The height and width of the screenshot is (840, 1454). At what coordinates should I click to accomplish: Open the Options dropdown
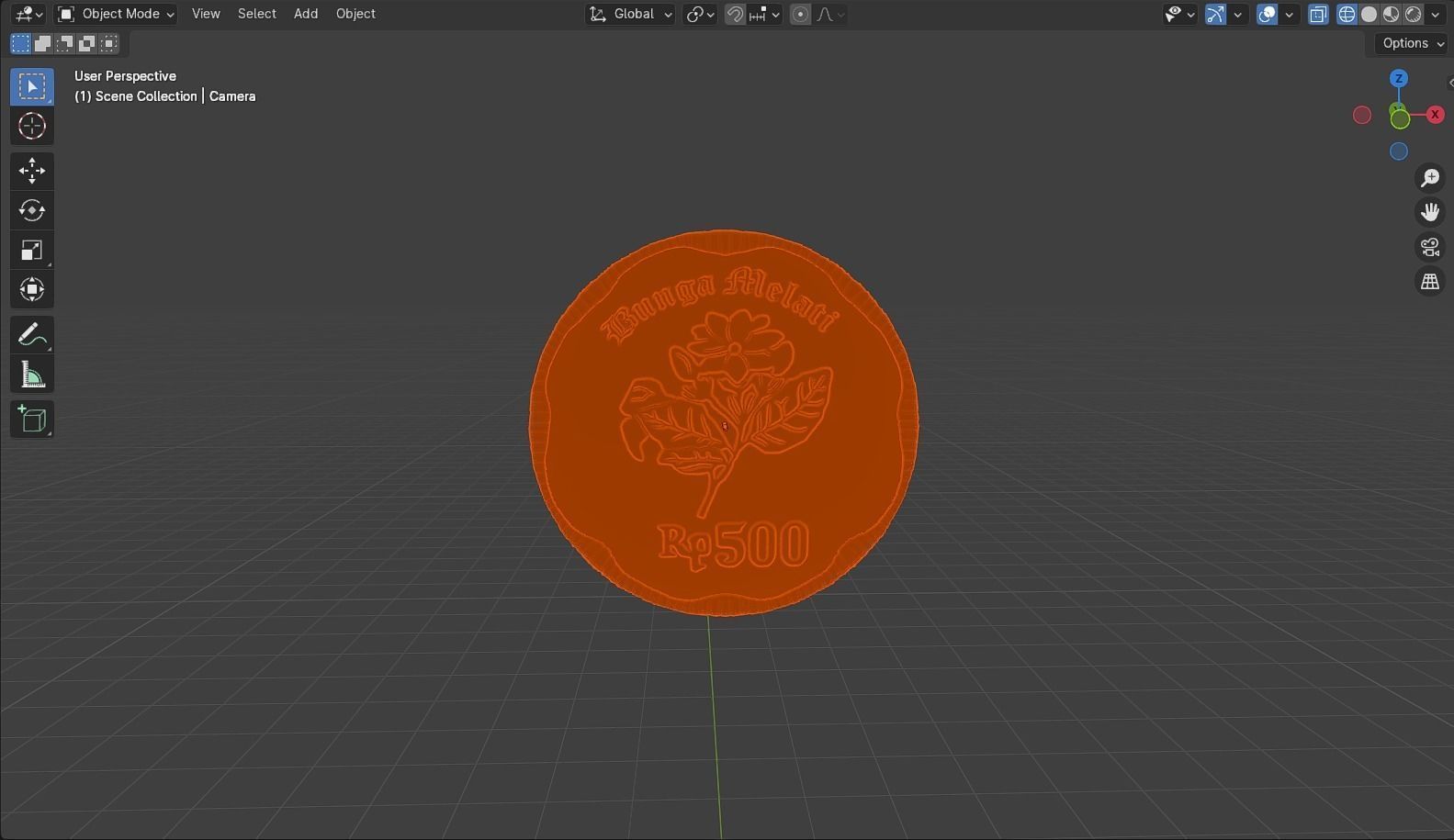pos(1413,43)
